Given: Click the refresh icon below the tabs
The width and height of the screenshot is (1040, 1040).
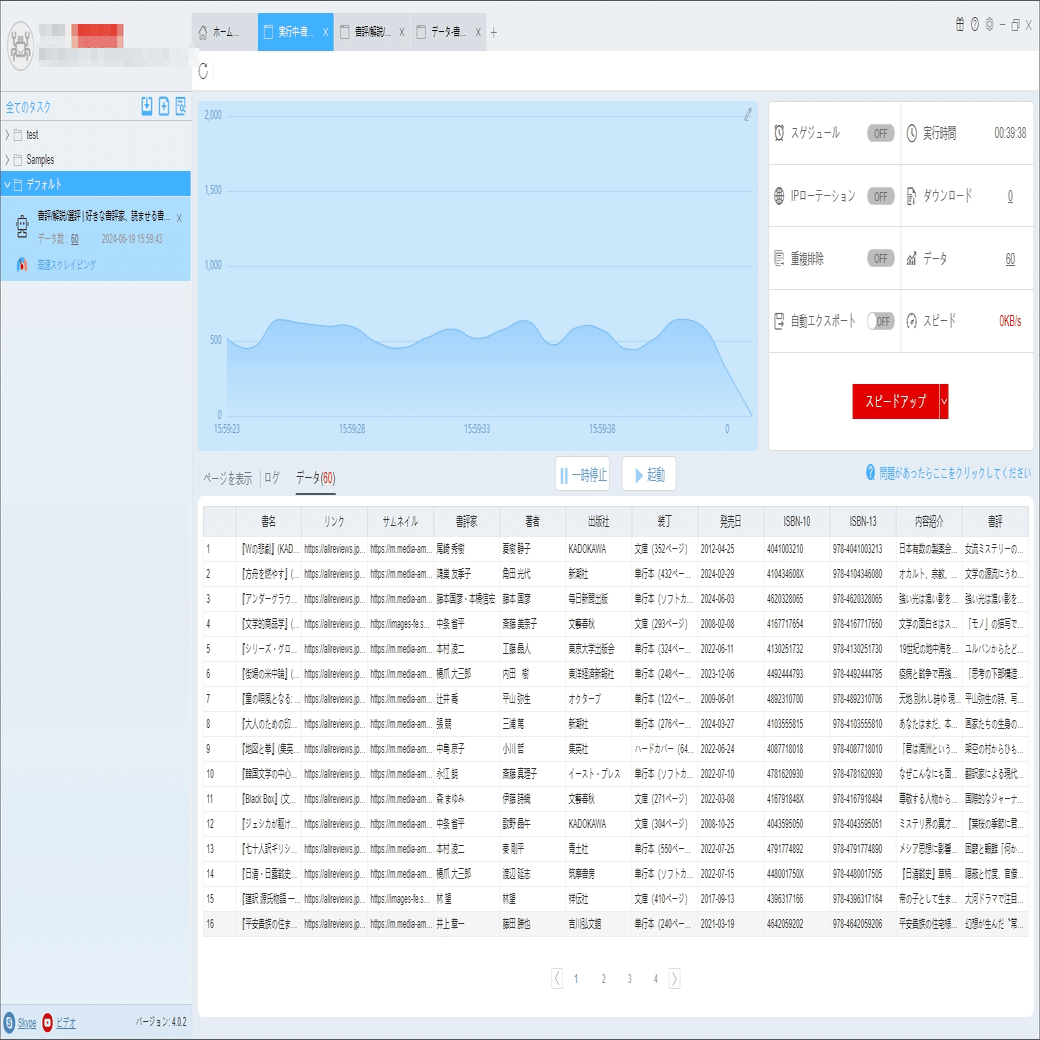Looking at the screenshot, I should (204, 71).
